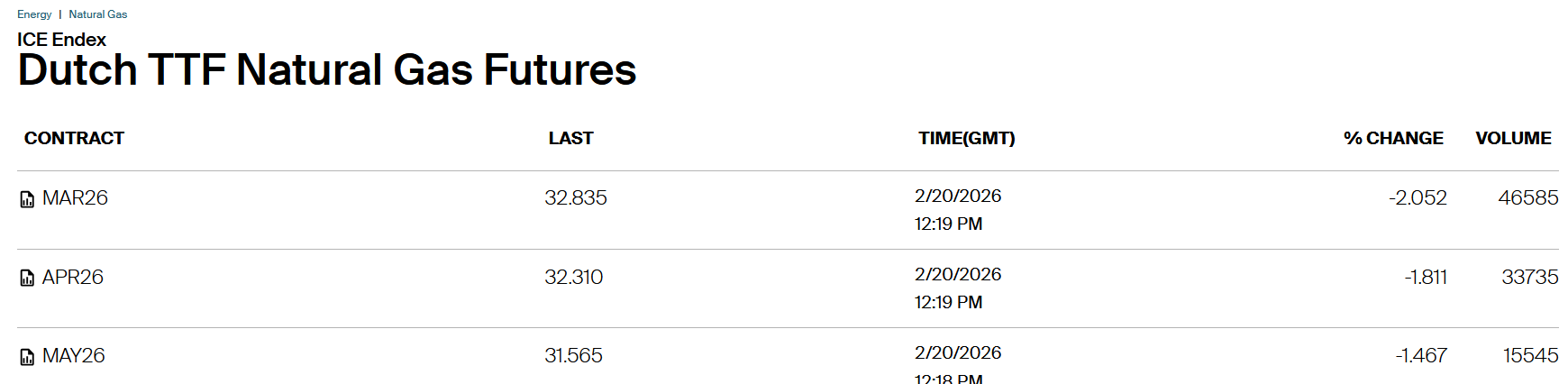Click MAR26 last price 32.835
This screenshot has width=1568, height=384.
[576, 198]
